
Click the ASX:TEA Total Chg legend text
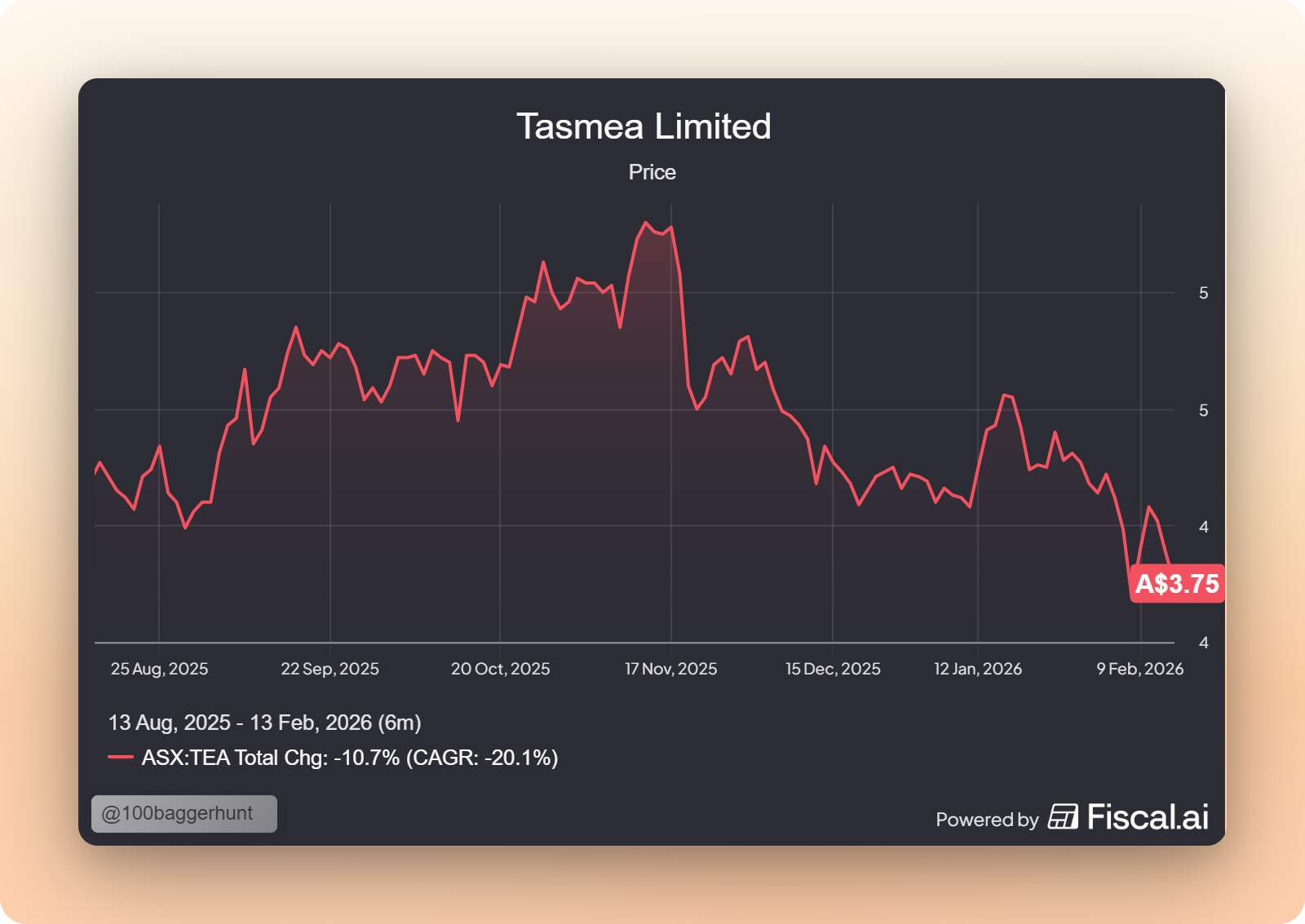click(x=350, y=758)
